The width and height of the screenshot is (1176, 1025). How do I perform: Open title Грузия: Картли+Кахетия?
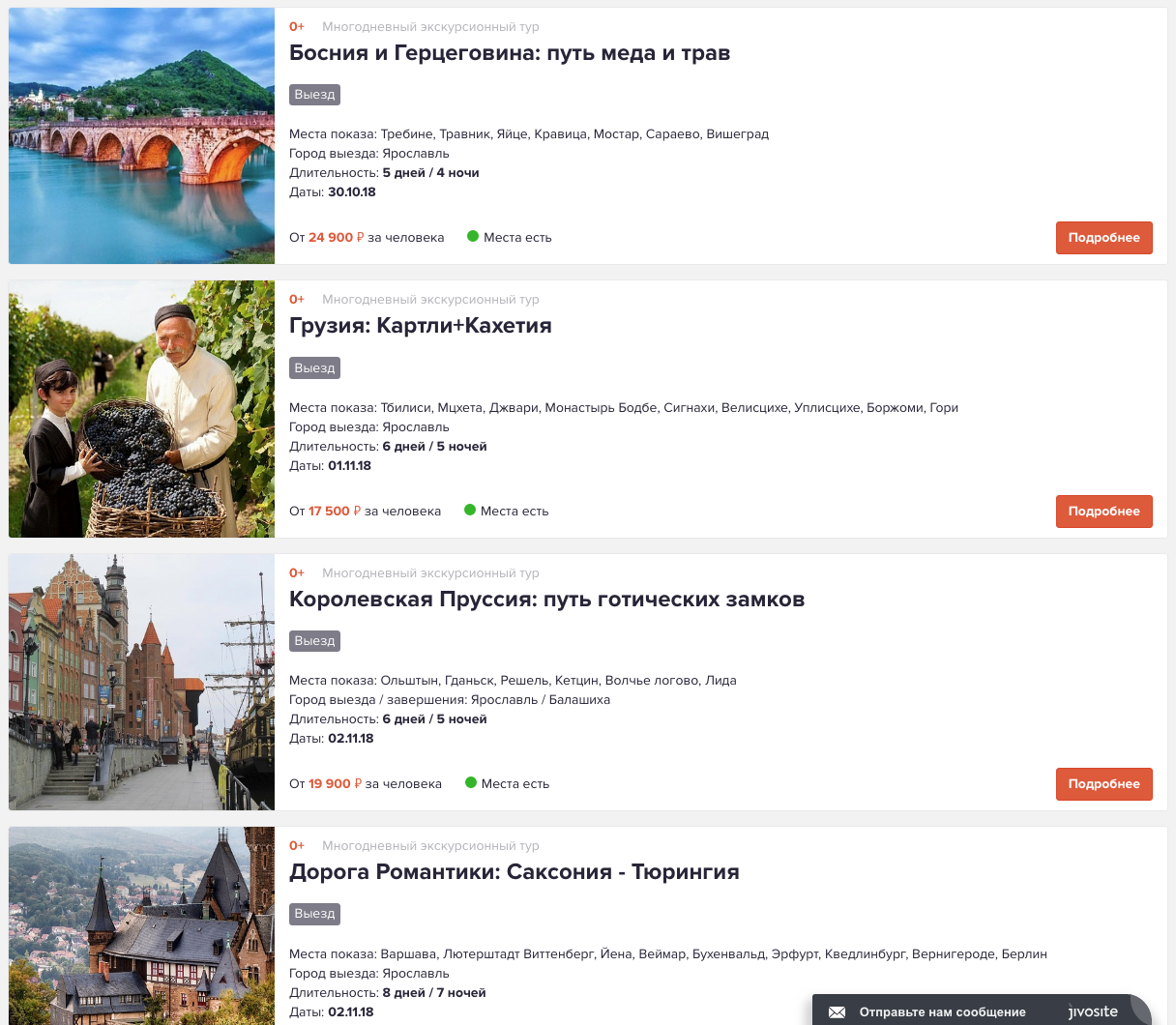point(421,326)
